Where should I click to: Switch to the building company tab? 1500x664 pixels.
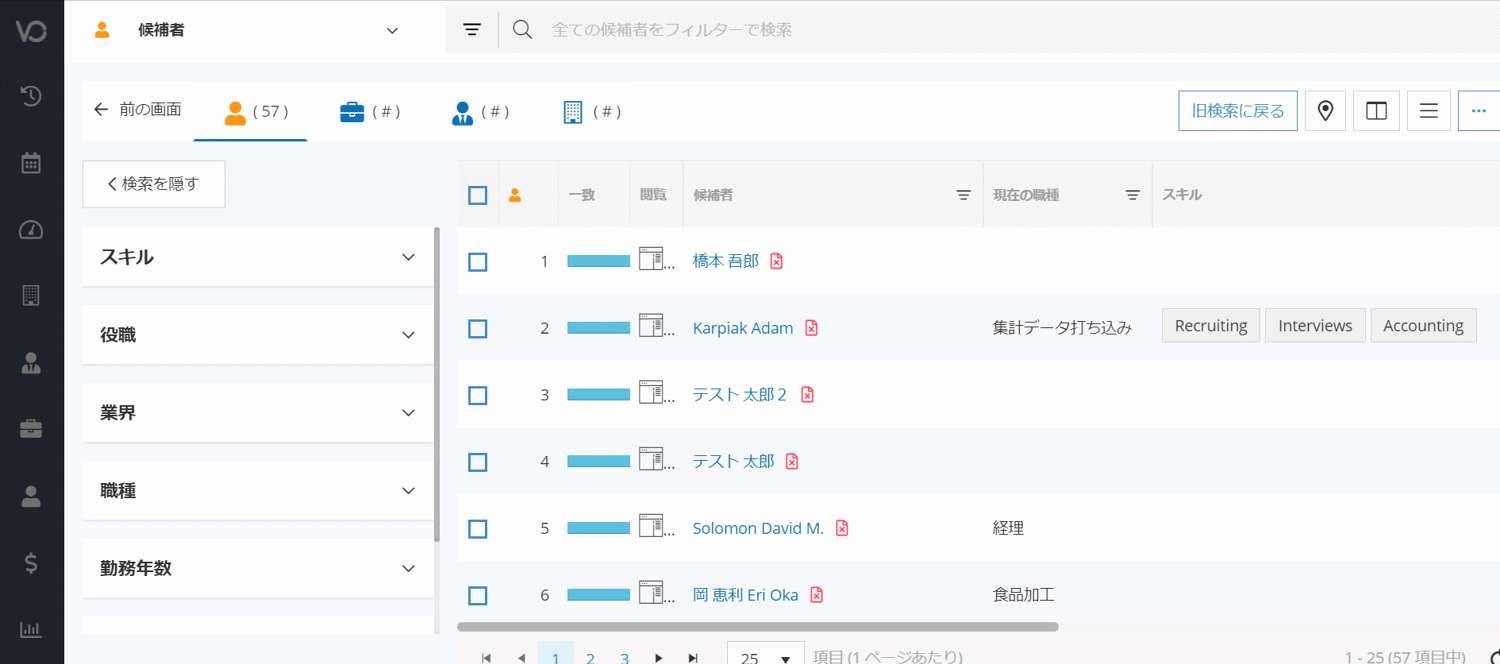coord(591,112)
